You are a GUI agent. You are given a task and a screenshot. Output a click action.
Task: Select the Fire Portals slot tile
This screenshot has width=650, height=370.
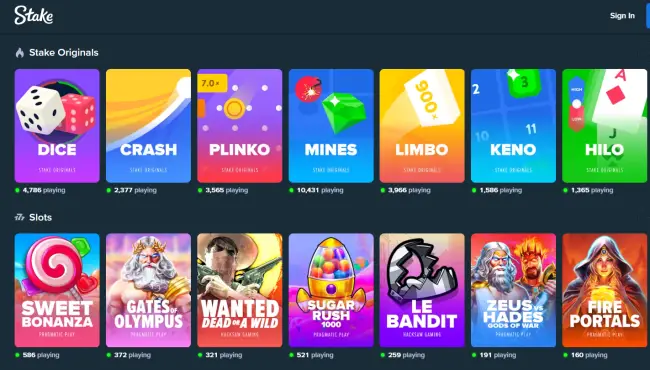point(604,290)
